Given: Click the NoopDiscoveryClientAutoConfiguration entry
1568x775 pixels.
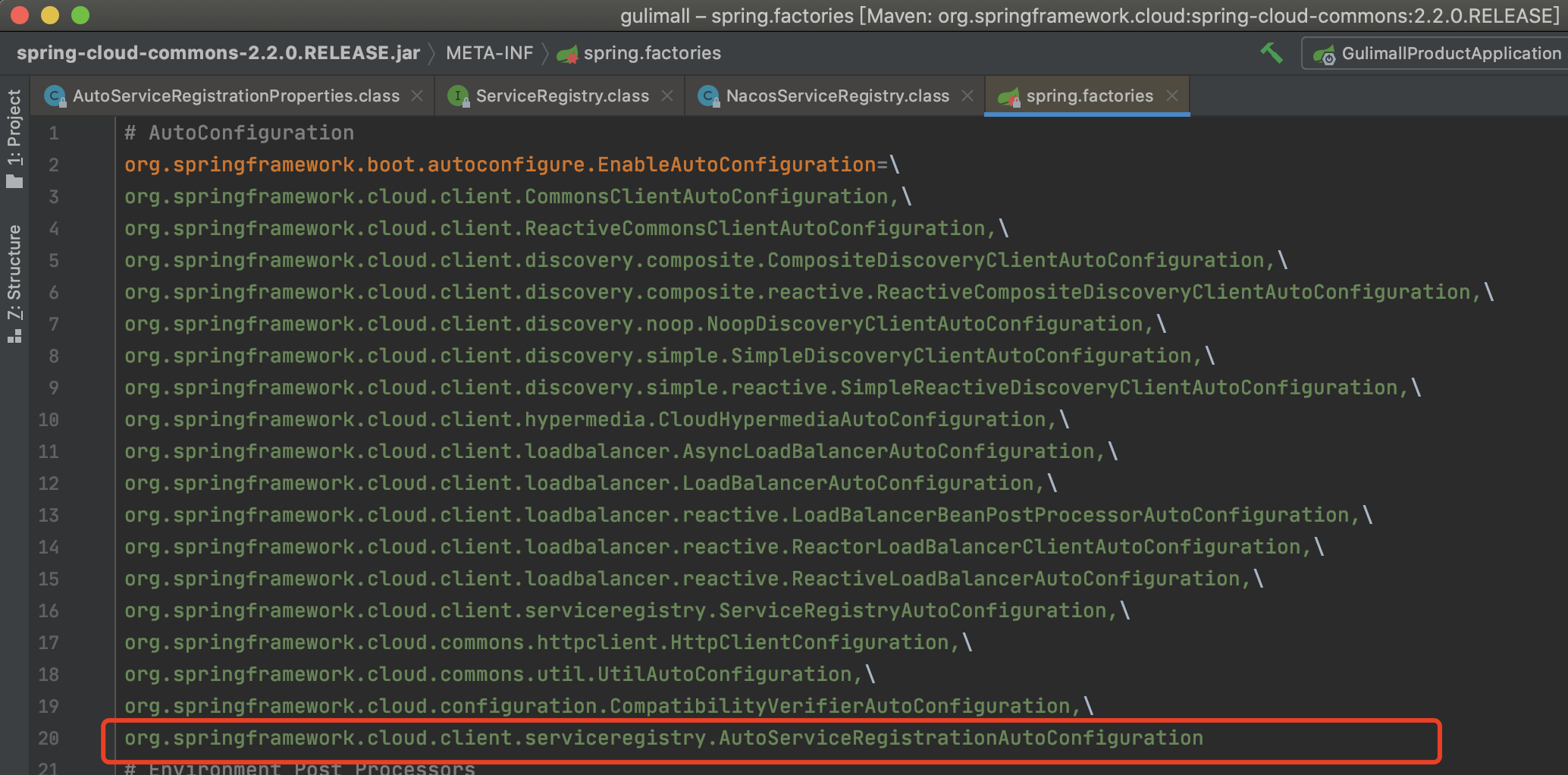Looking at the screenshot, I should [634, 324].
